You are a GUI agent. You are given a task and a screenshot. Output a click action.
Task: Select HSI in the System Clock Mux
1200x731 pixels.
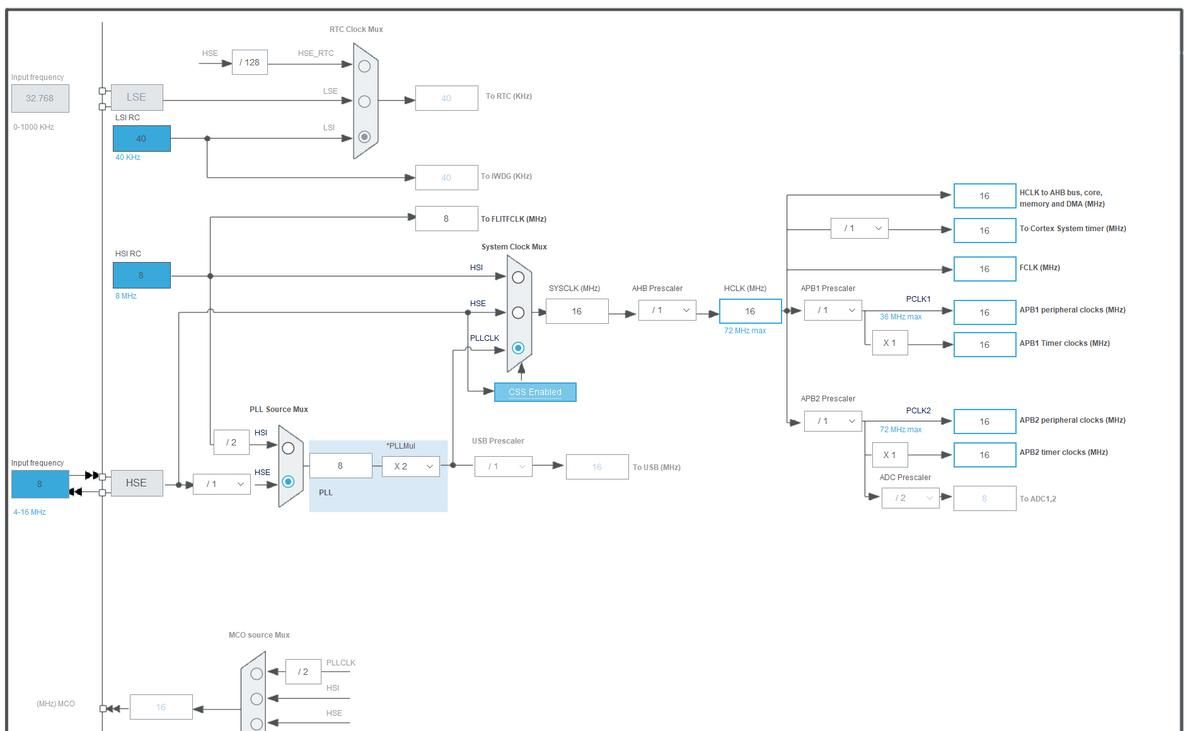click(518, 277)
